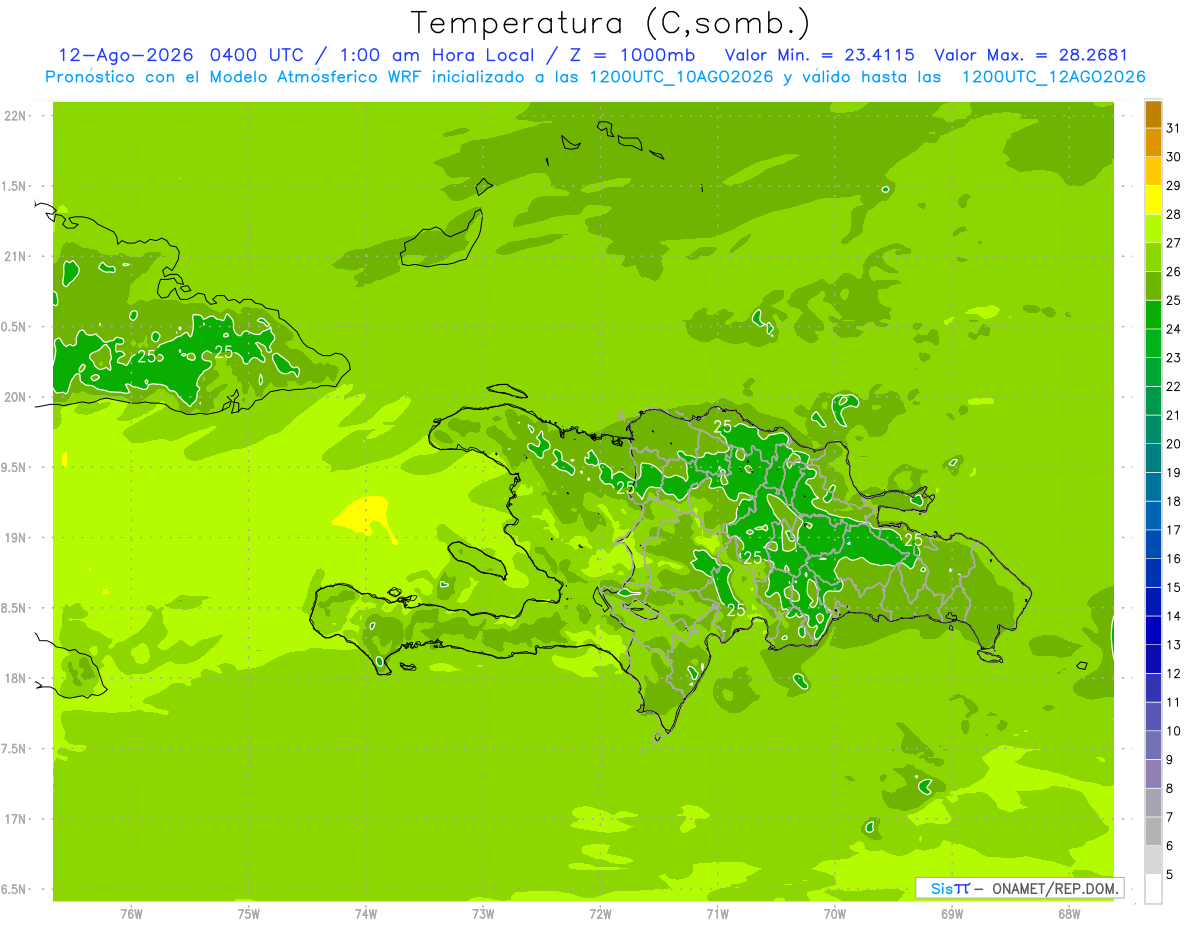Pick the green 24 degree legend swatch

tap(1153, 315)
